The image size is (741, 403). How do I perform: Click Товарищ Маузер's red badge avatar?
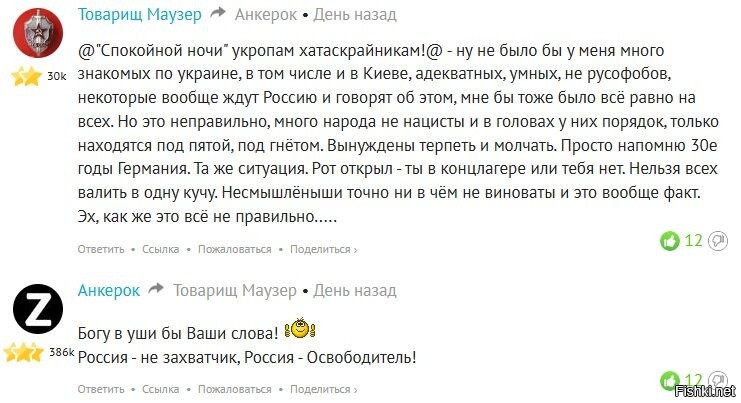[x=37, y=36]
